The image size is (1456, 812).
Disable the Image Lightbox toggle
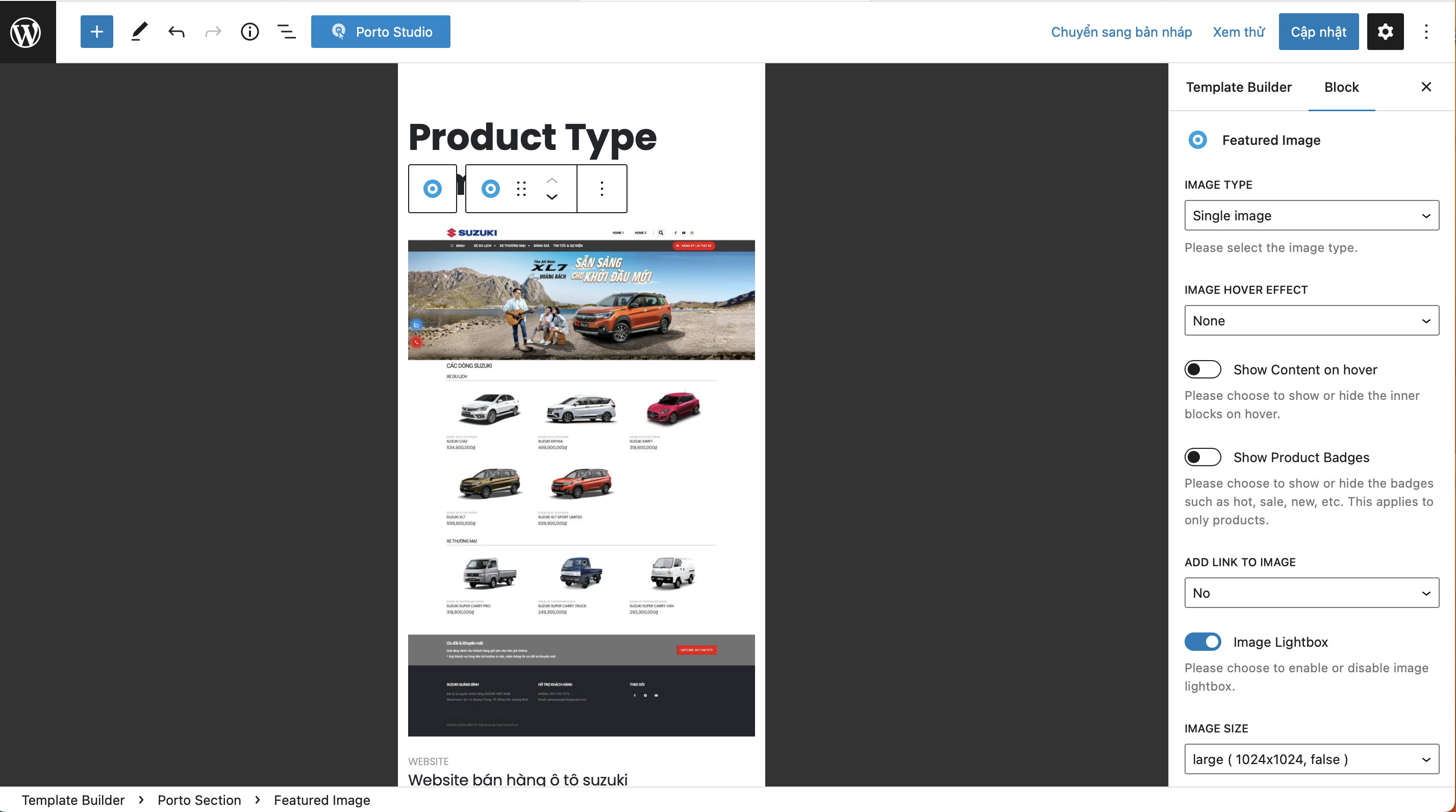click(1202, 642)
